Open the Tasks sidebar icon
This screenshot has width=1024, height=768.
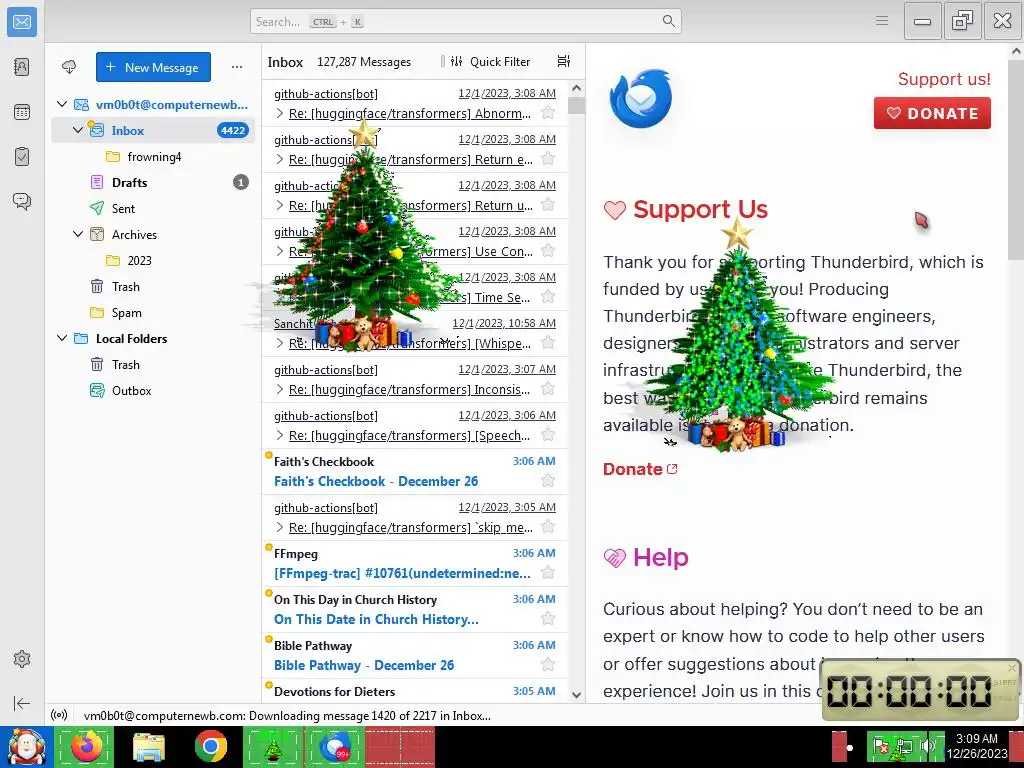tap(22, 157)
